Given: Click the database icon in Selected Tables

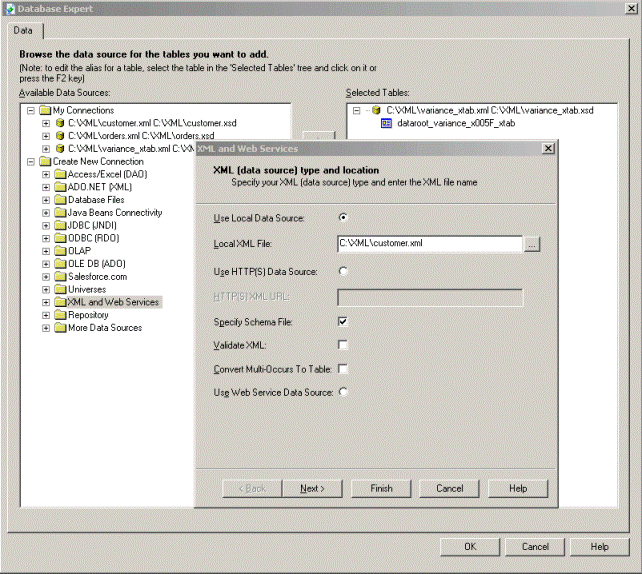Looking at the screenshot, I should [x=376, y=111].
